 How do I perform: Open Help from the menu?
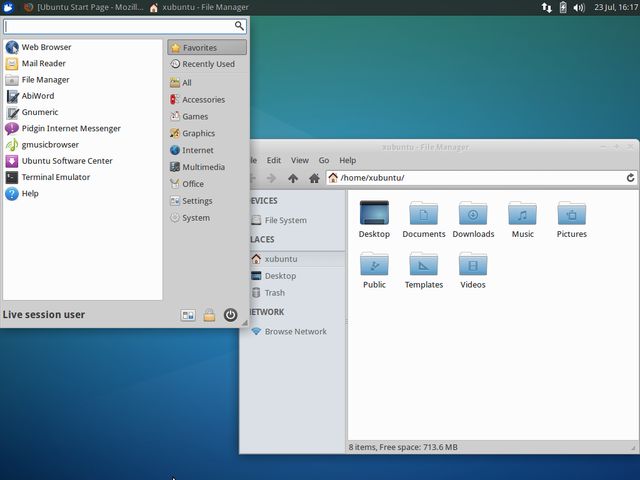click(x=83, y=193)
